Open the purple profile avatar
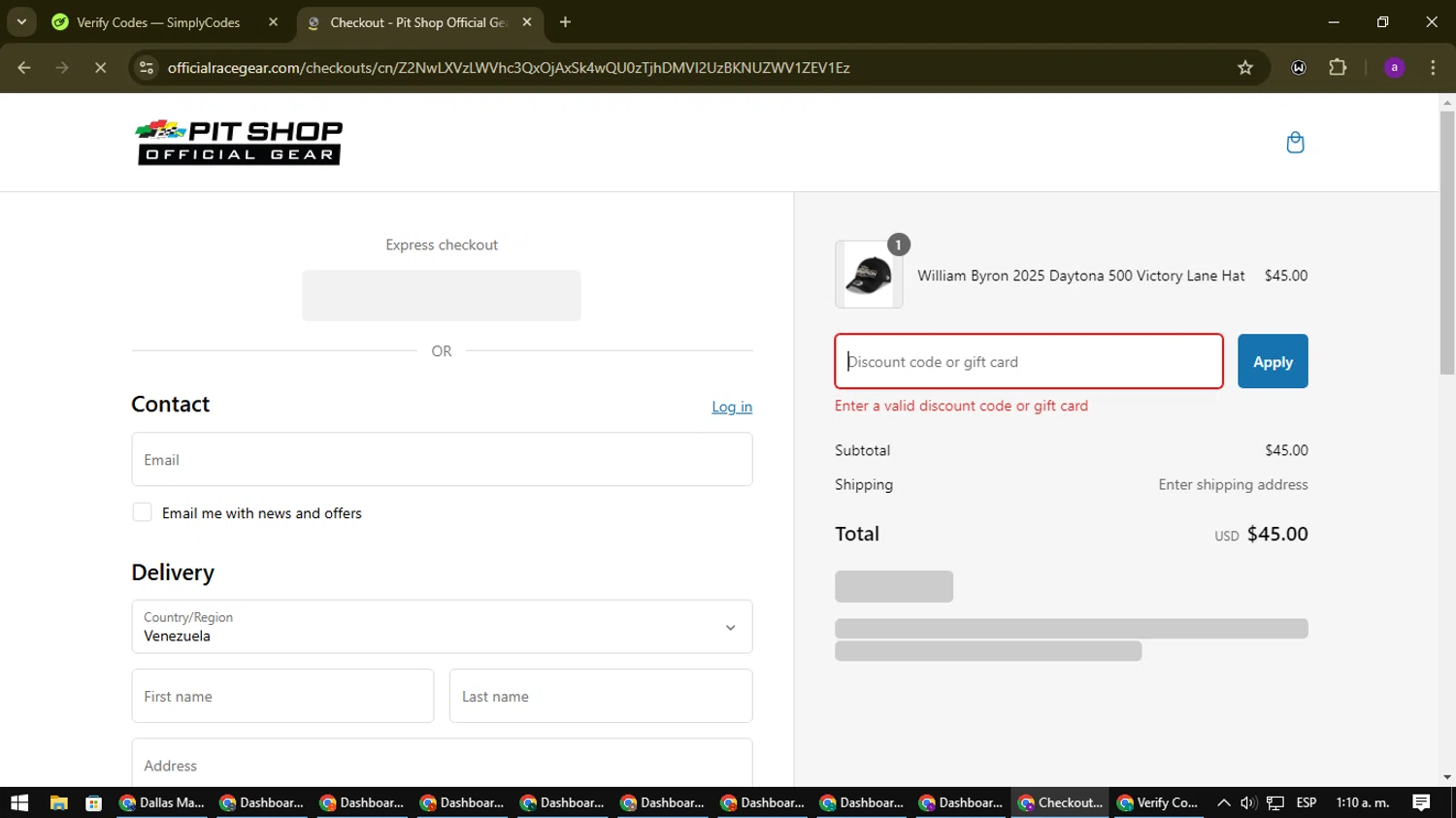The width and height of the screenshot is (1456, 818). [x=1394, y=68]
